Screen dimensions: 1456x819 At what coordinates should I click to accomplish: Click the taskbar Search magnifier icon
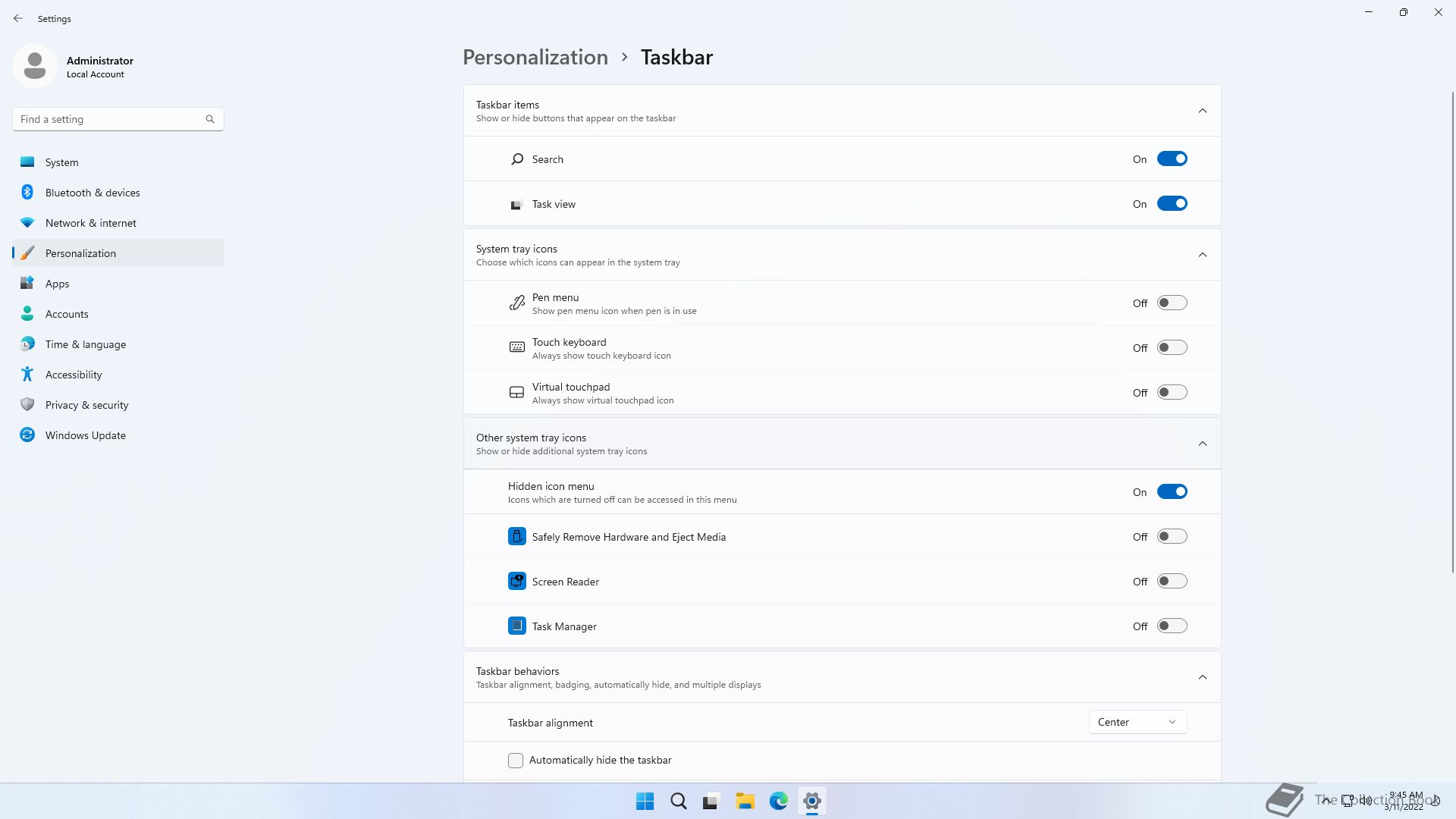click(x=678, y=801)
